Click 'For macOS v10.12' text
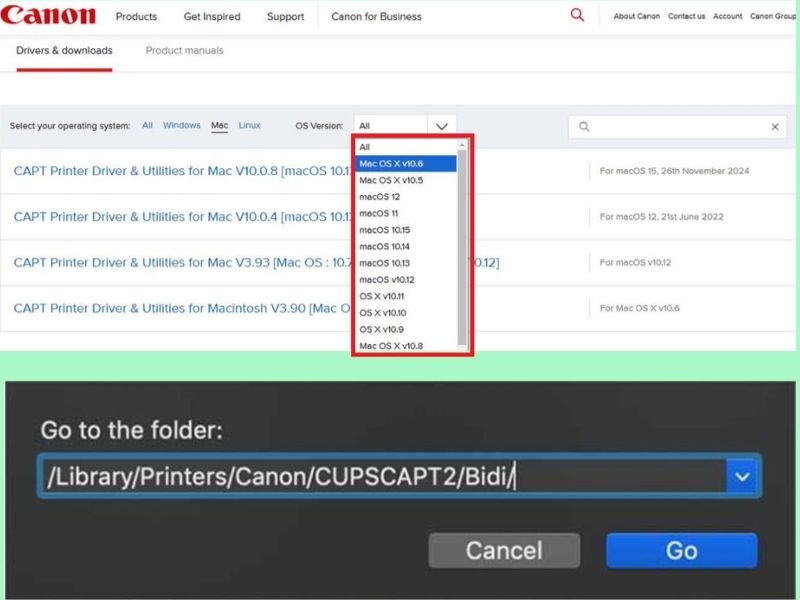 [x=635, y=263]
